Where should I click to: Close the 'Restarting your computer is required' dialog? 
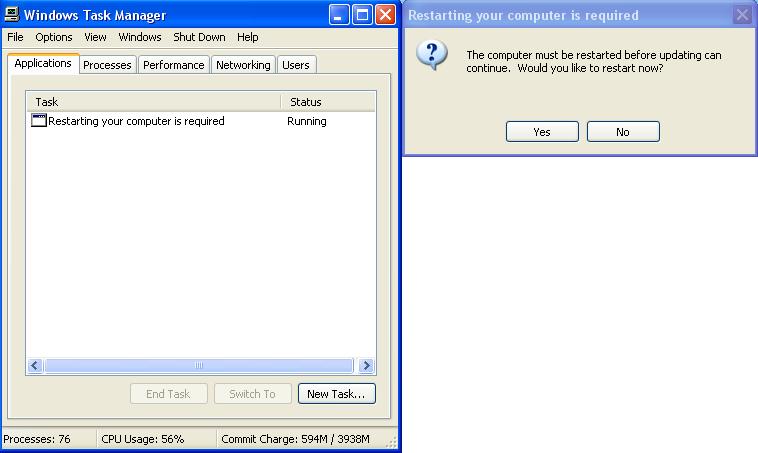pyautogui.click(x=743, y=15)
